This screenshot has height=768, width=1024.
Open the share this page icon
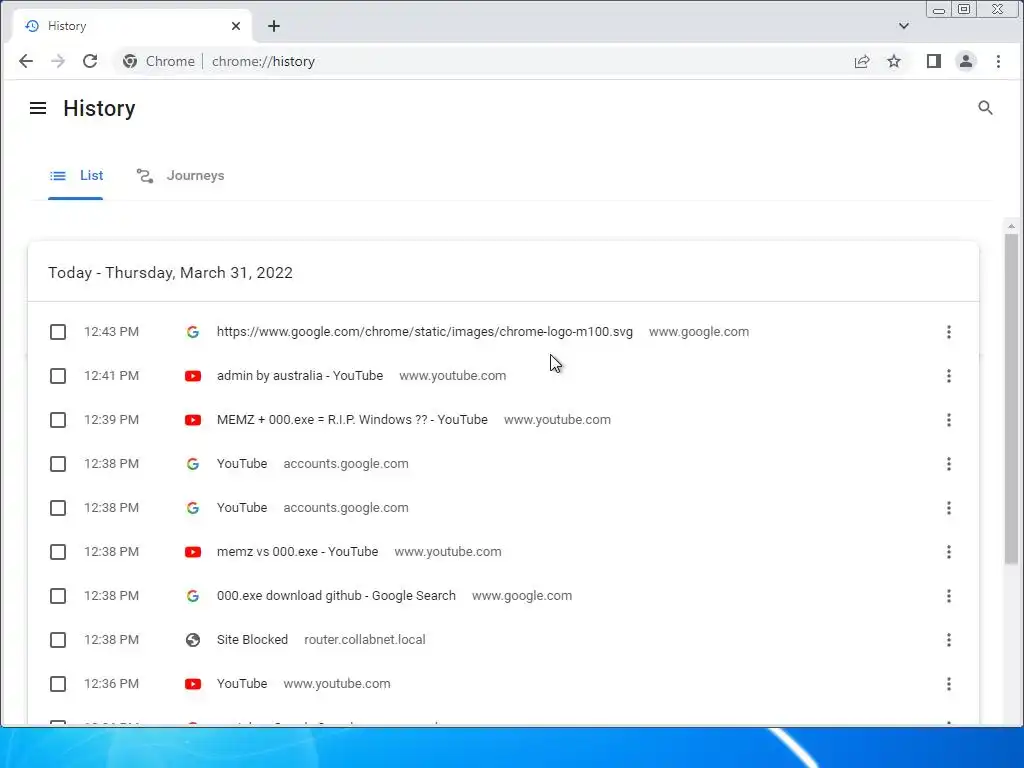862,61
